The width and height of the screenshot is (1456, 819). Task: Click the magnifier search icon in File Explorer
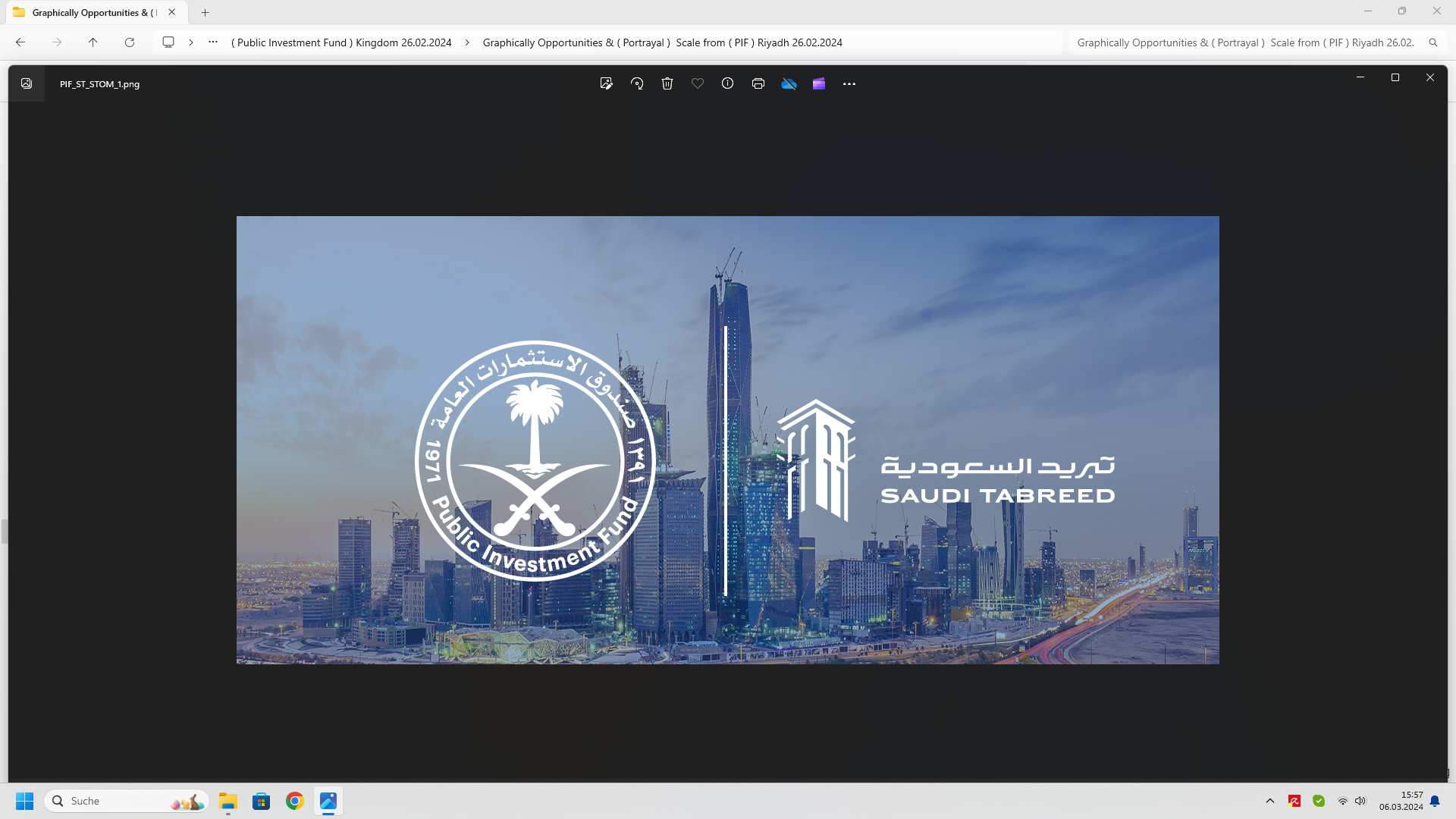(x=1433, y=42)
